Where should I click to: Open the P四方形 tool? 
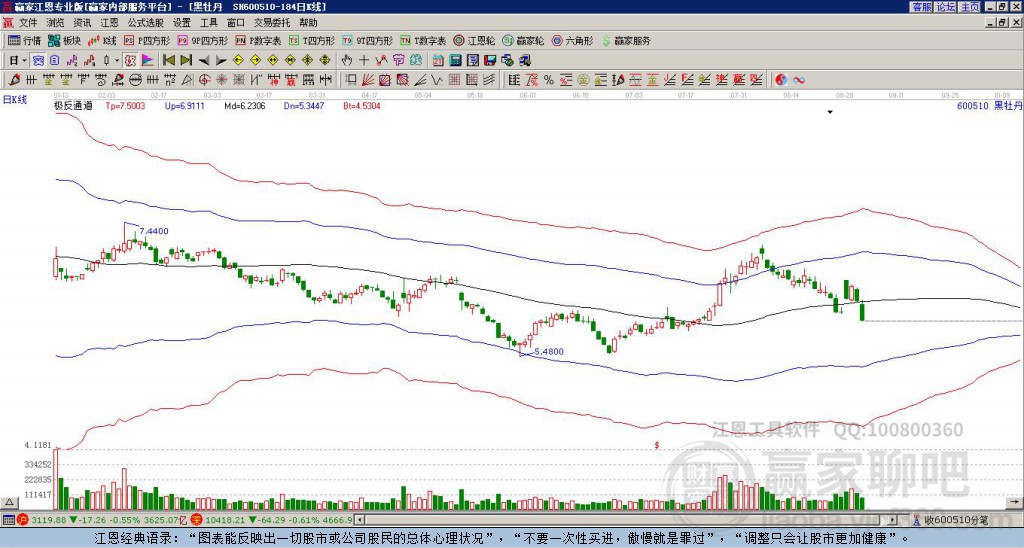tap(147, 40)
